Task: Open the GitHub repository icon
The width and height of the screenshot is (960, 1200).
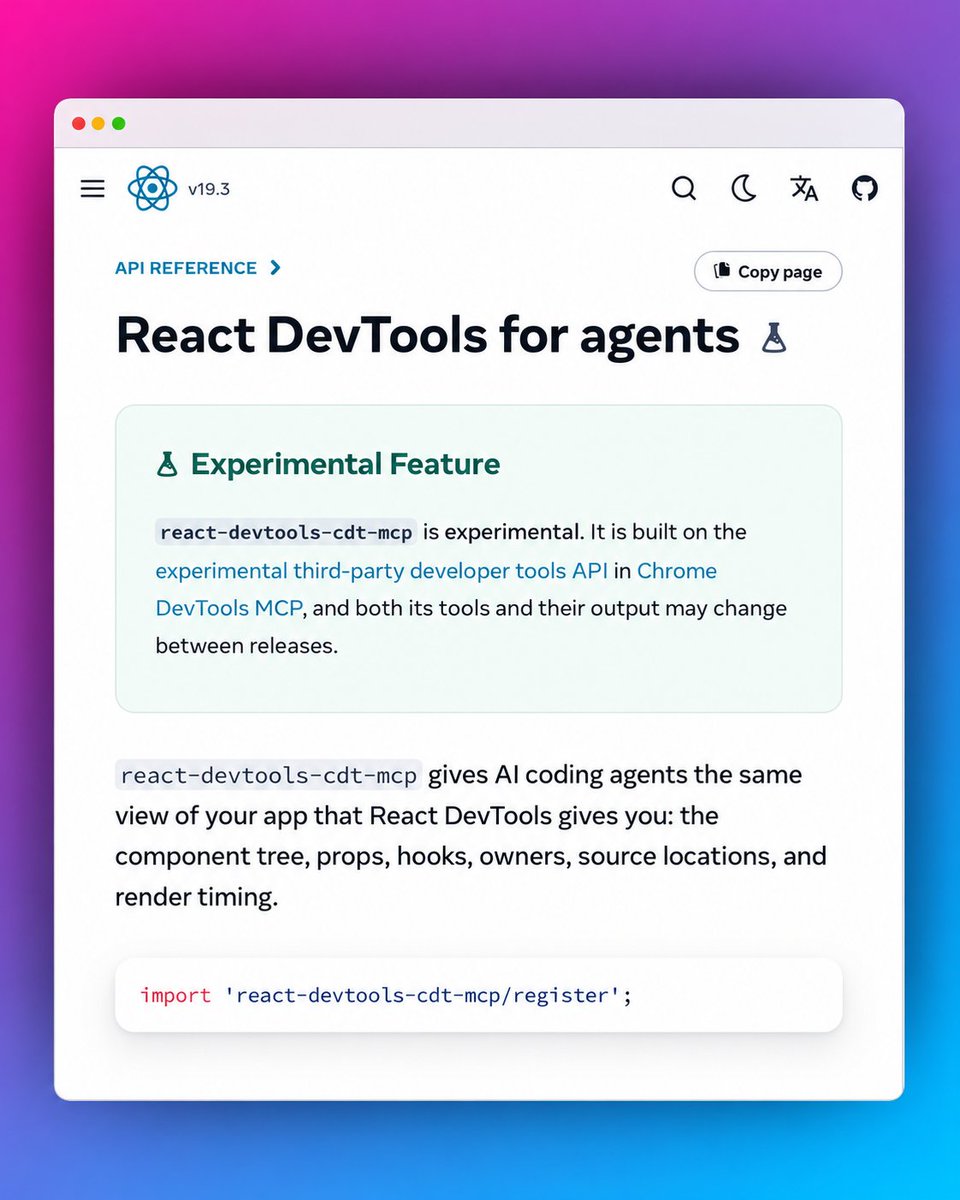Action: (x=865, y=188)
